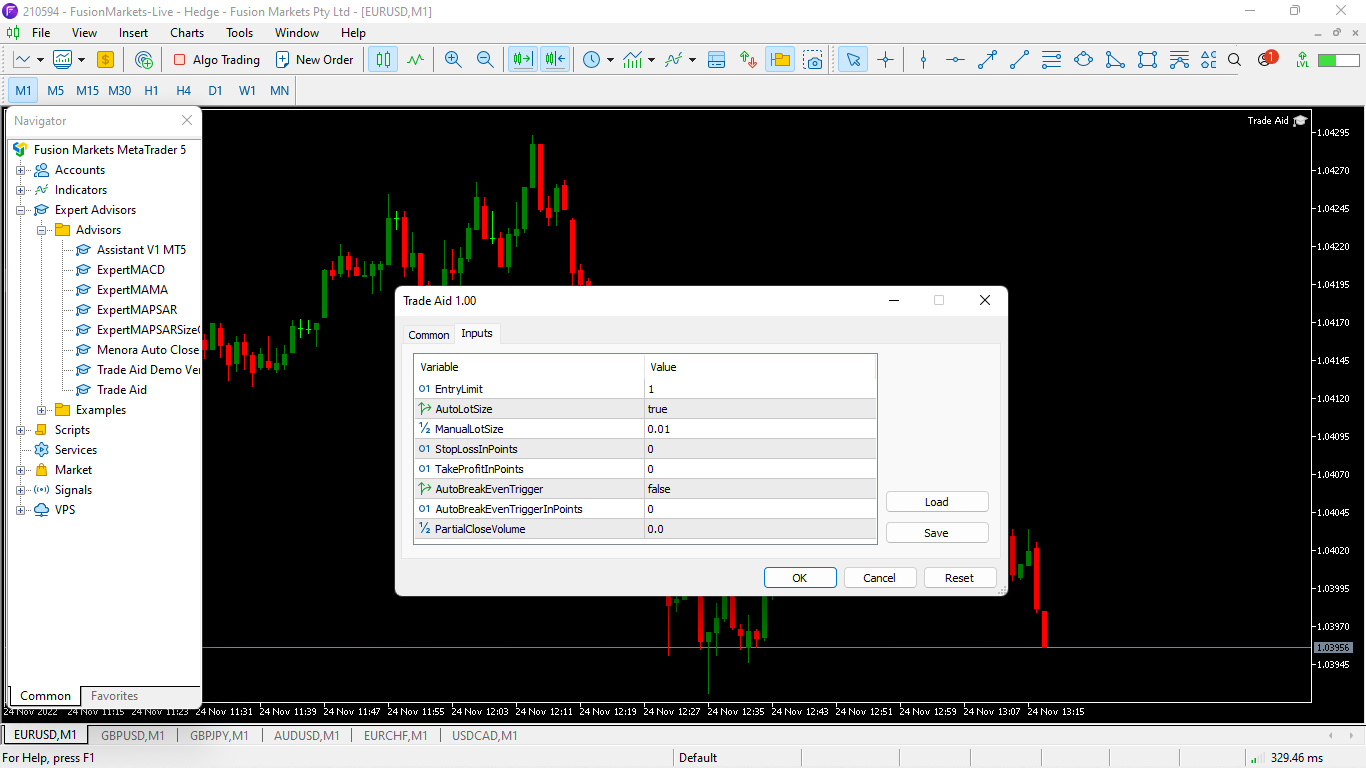This screenshot has width=1366, height=768.
Task: Select the arrowed trendline drawing tool
Action: (987, 60)
